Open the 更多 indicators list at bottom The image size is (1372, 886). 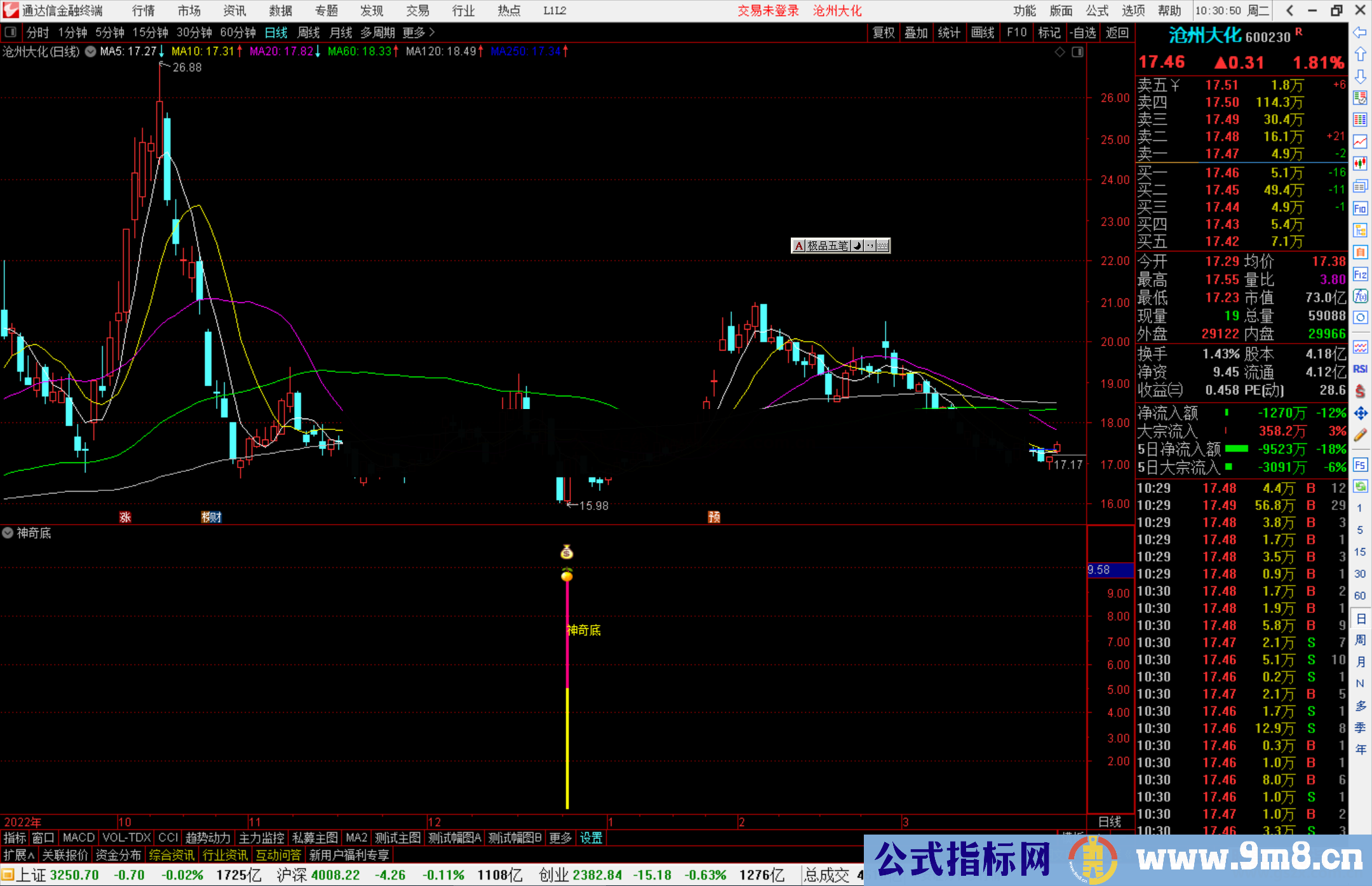tap(560, 838)
